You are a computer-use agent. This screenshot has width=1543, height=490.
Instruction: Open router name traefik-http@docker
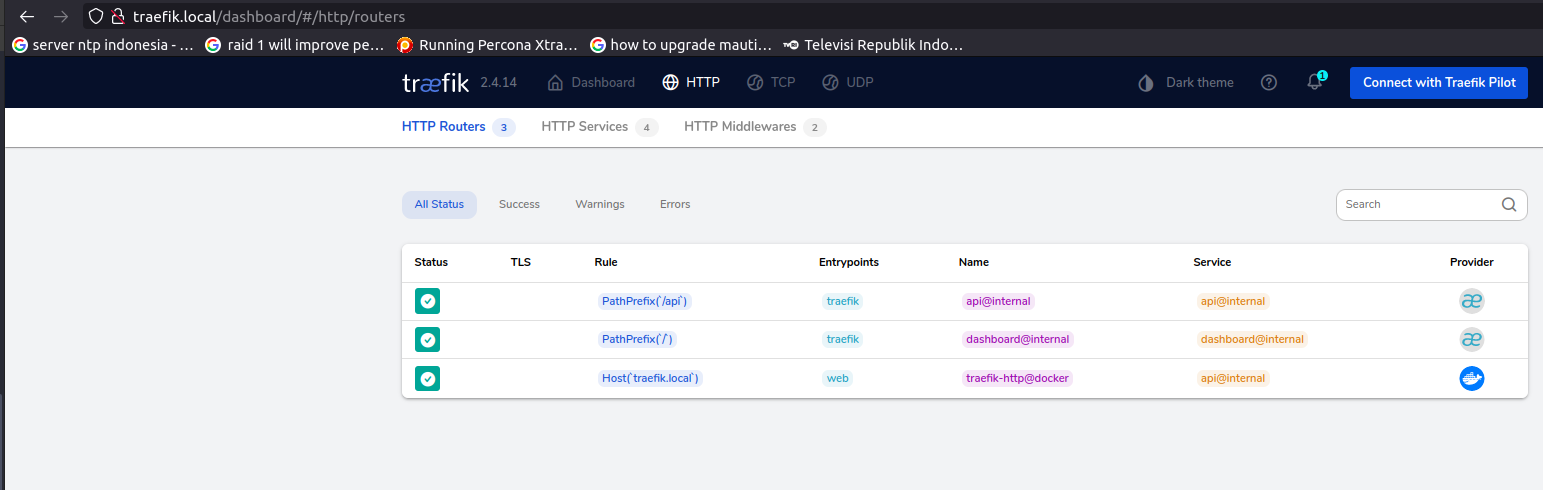[x=1017, y=379]
